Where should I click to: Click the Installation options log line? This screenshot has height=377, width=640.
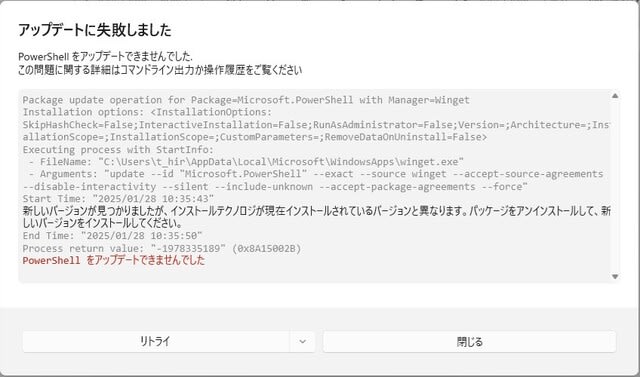(x=147, y=112)
